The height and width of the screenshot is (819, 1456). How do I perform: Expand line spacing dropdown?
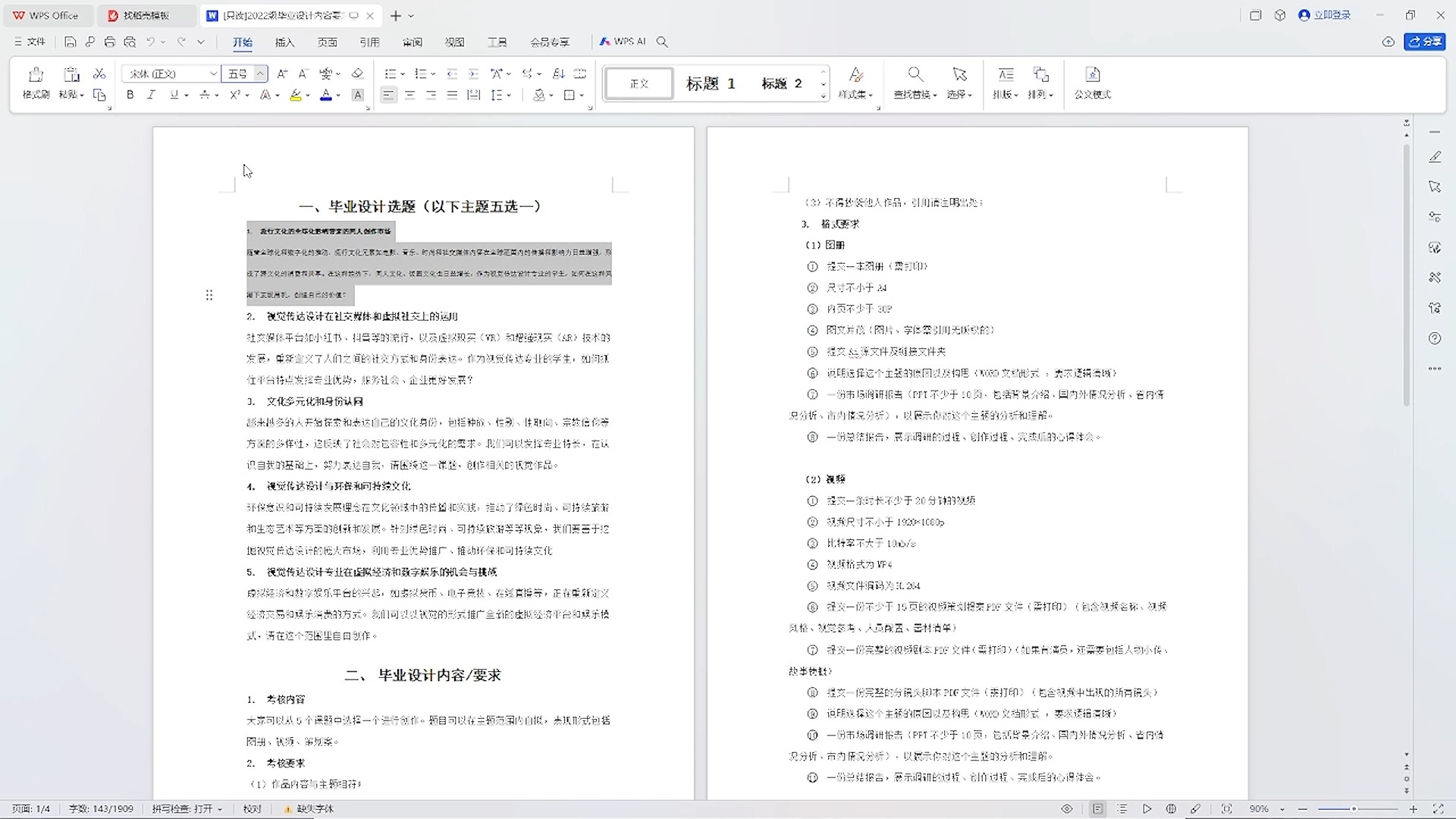tap(509, 96)
